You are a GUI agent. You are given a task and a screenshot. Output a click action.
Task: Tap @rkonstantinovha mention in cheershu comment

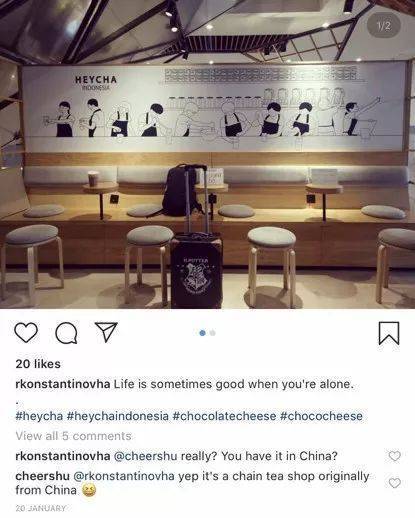[124, 476]
